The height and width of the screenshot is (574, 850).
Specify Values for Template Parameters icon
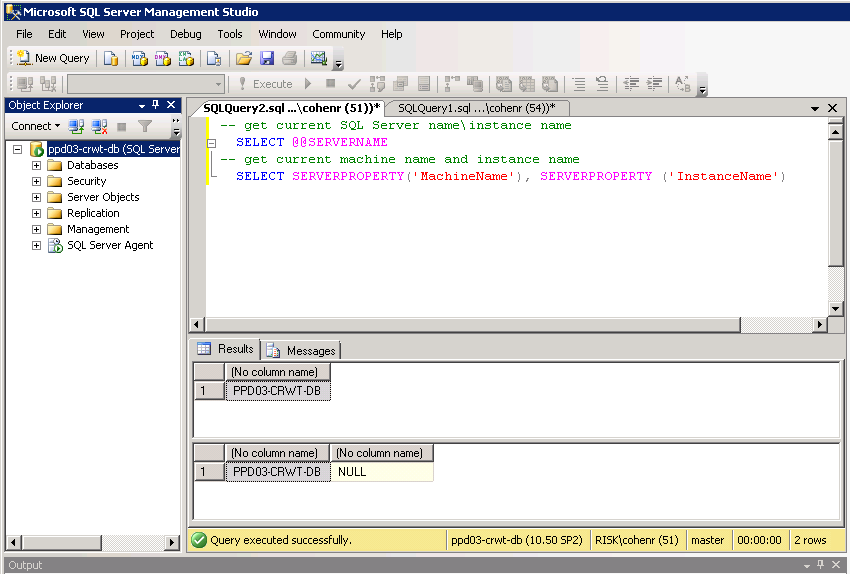point(683,84)
